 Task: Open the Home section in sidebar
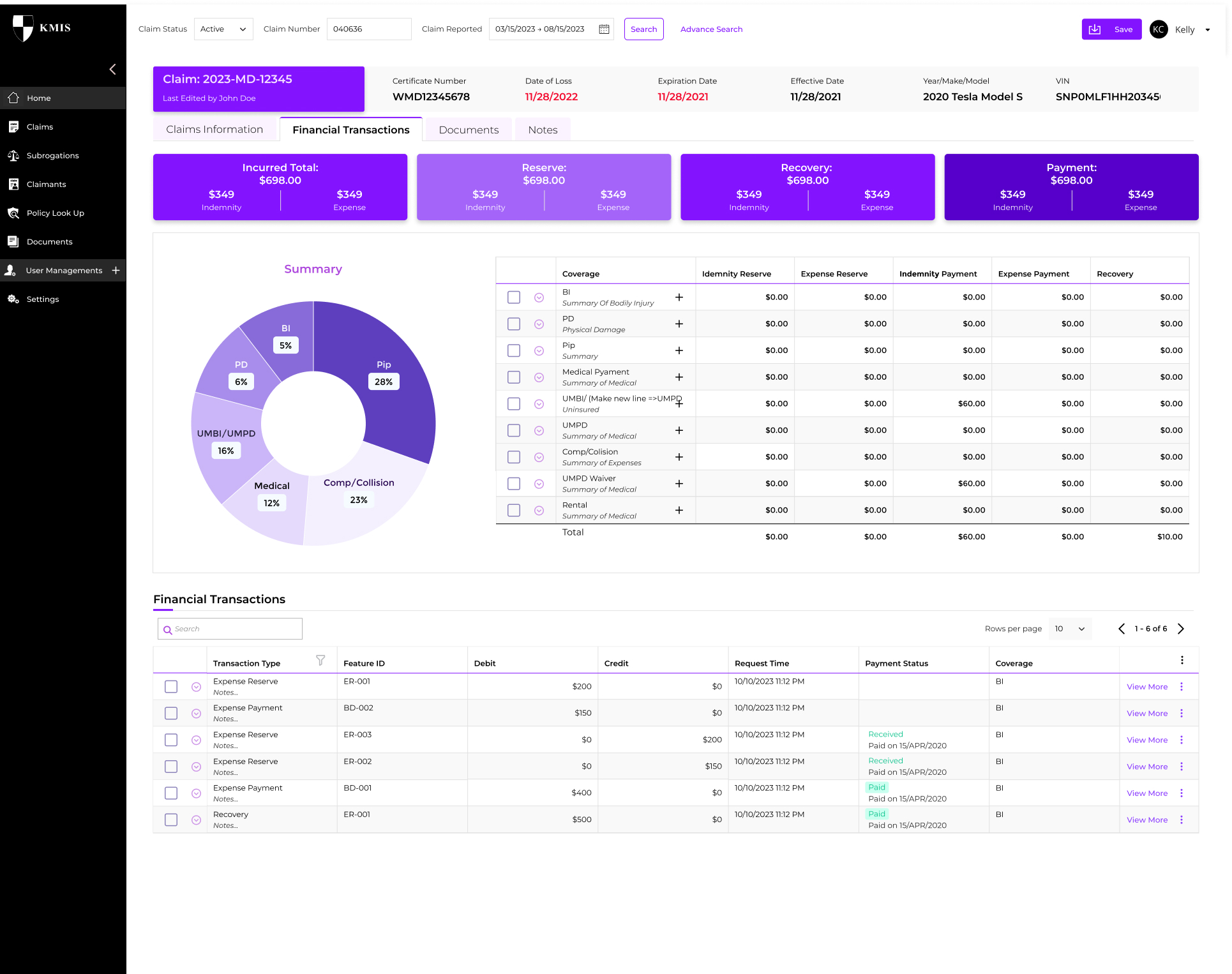click(40, 98)
